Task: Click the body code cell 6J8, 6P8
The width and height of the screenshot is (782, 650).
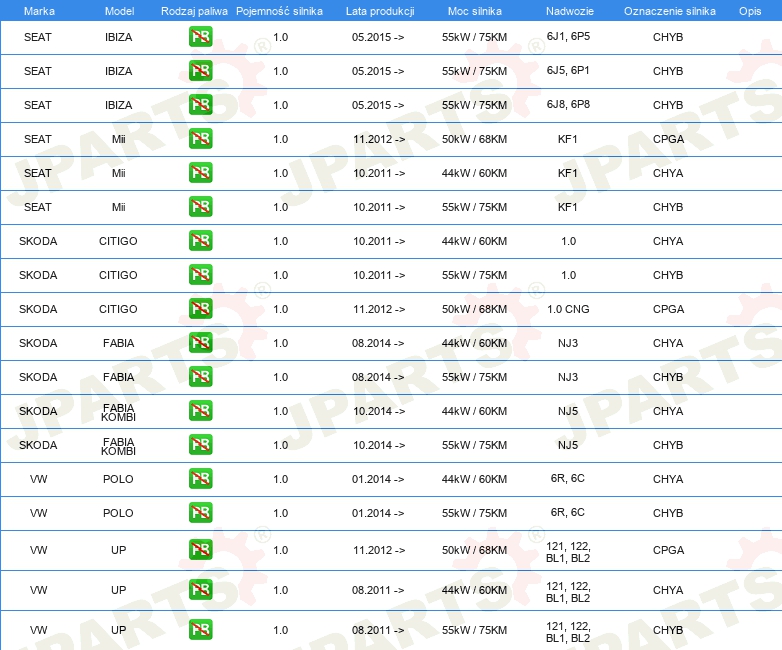Action: click(x=568, y=104)
